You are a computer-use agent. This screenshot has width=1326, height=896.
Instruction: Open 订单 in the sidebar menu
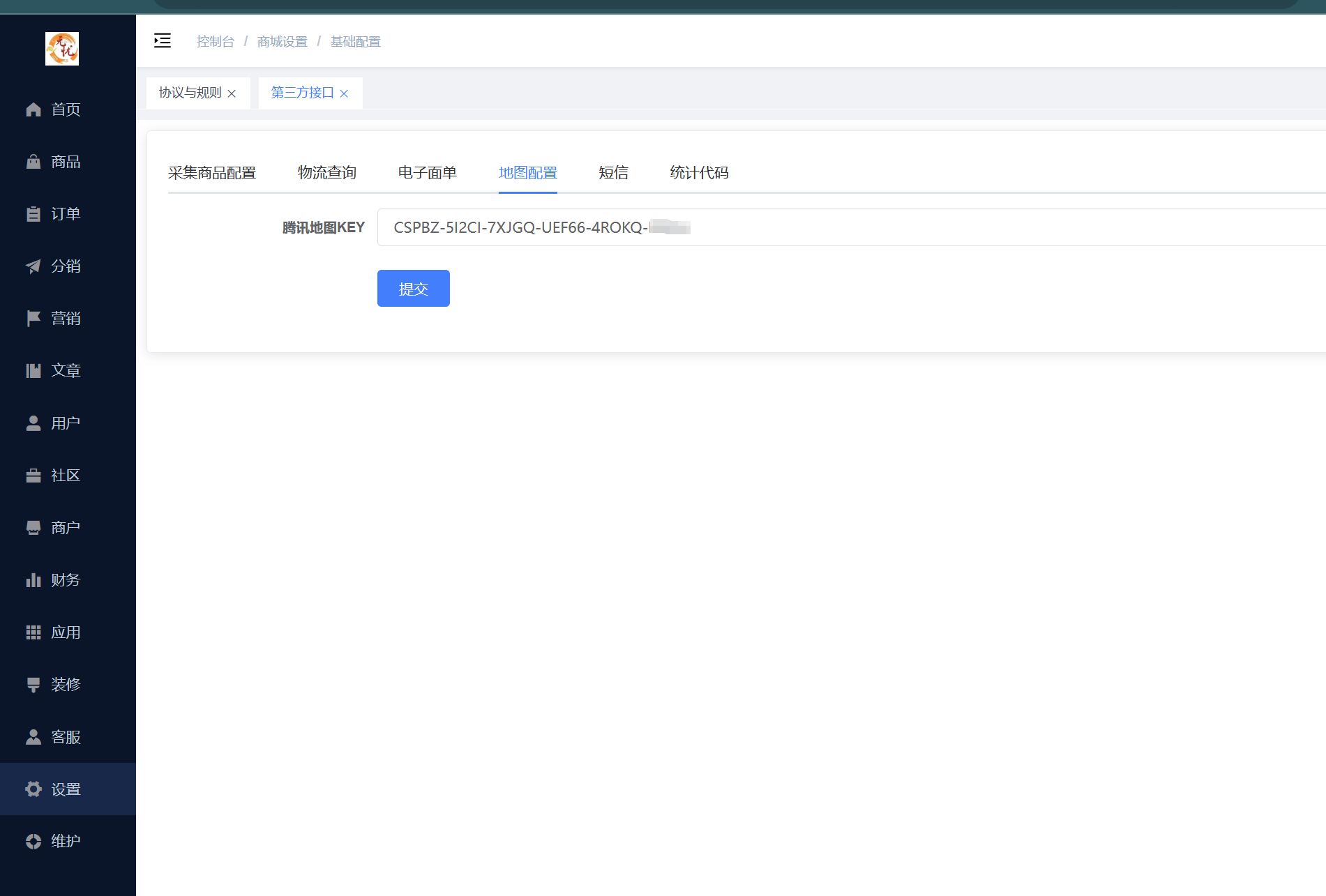click(x=68, y=214)
